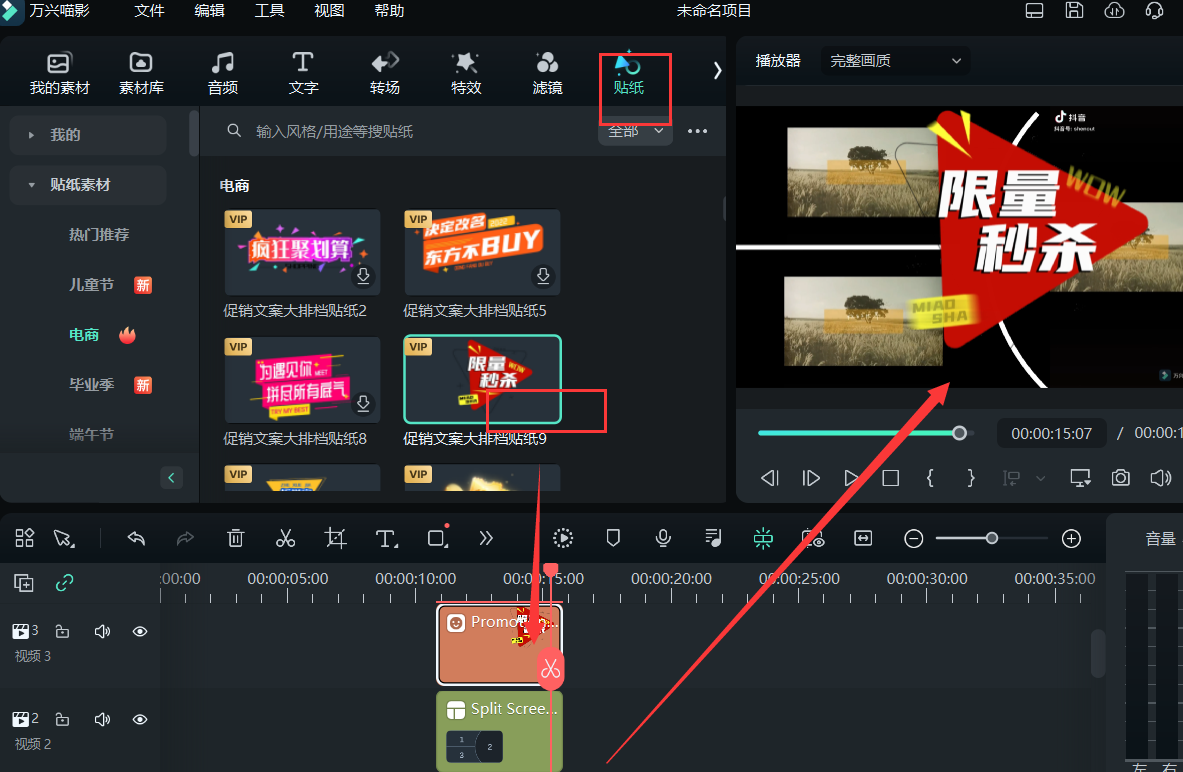1183x772 pixels.
Task: Open customer support headset icon
Action: pyautogui.click(x=1154, y=11)
